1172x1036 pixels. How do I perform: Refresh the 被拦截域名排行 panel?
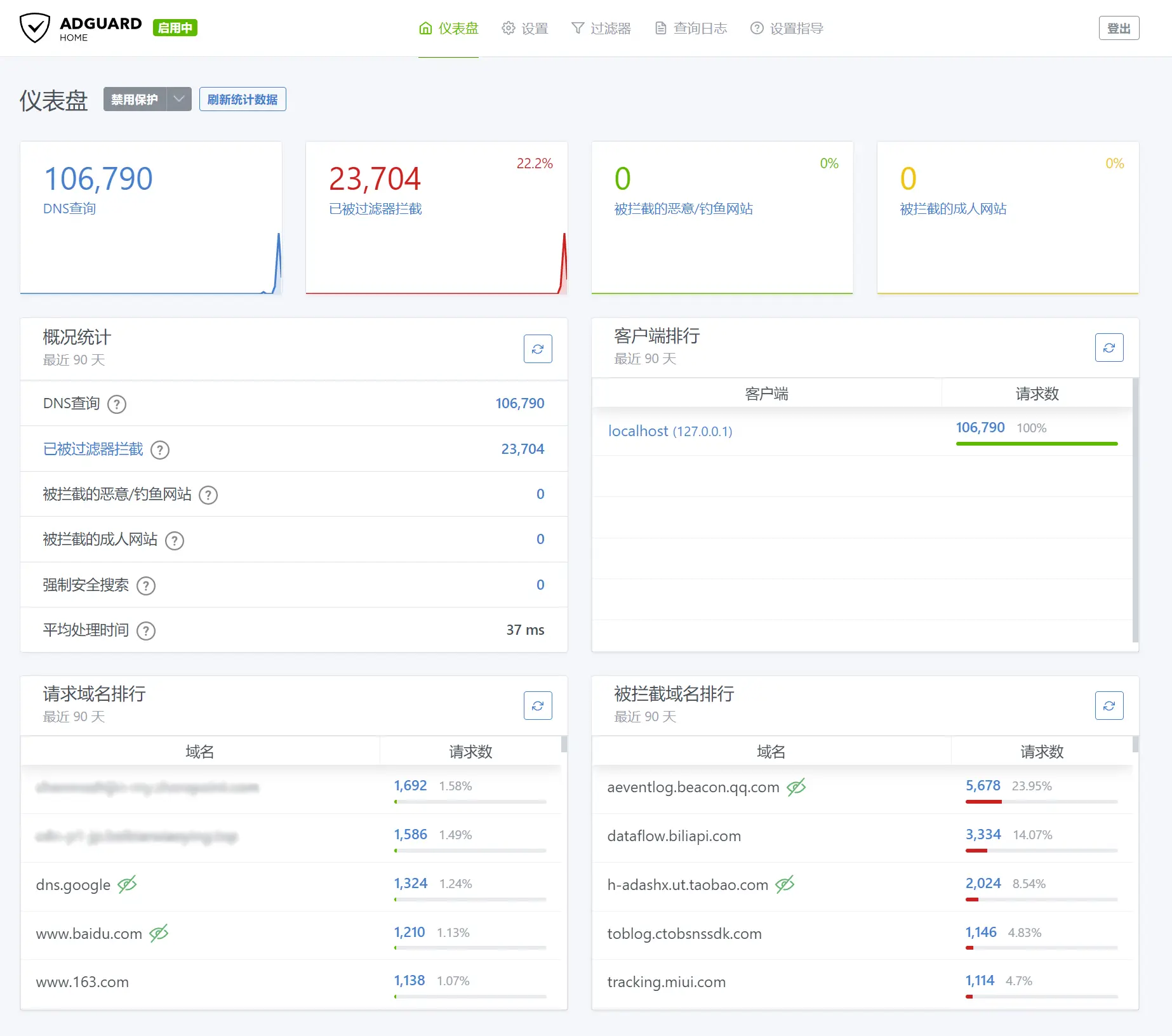click(1109, 705)
